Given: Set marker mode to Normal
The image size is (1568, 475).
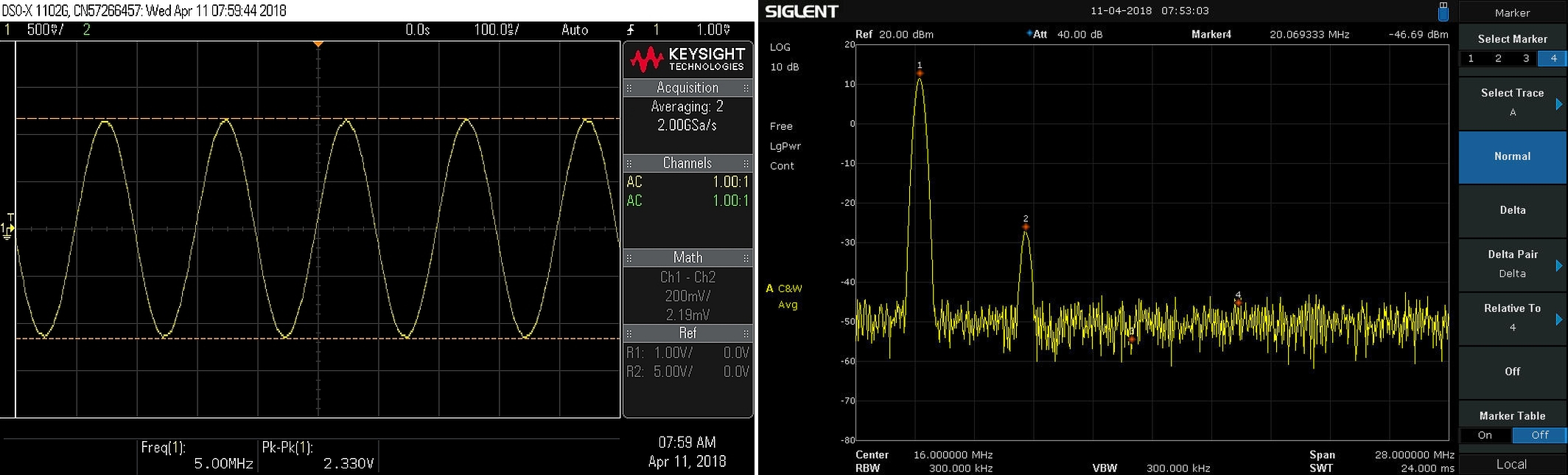Looking at the screenshot, I should (x=1513, y=157).
